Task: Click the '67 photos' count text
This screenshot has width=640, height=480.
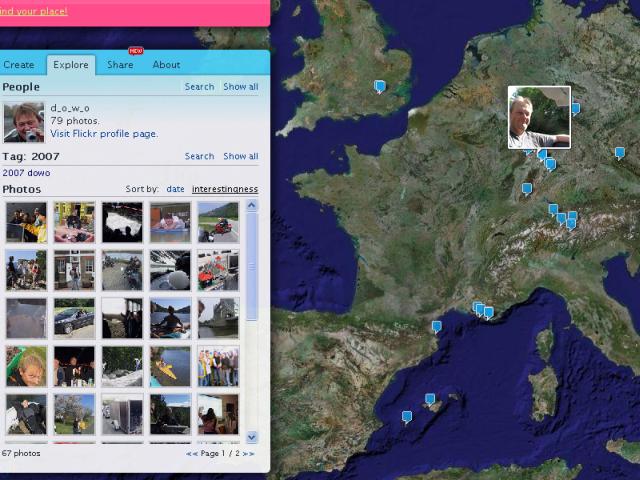Action: point(21,453)
